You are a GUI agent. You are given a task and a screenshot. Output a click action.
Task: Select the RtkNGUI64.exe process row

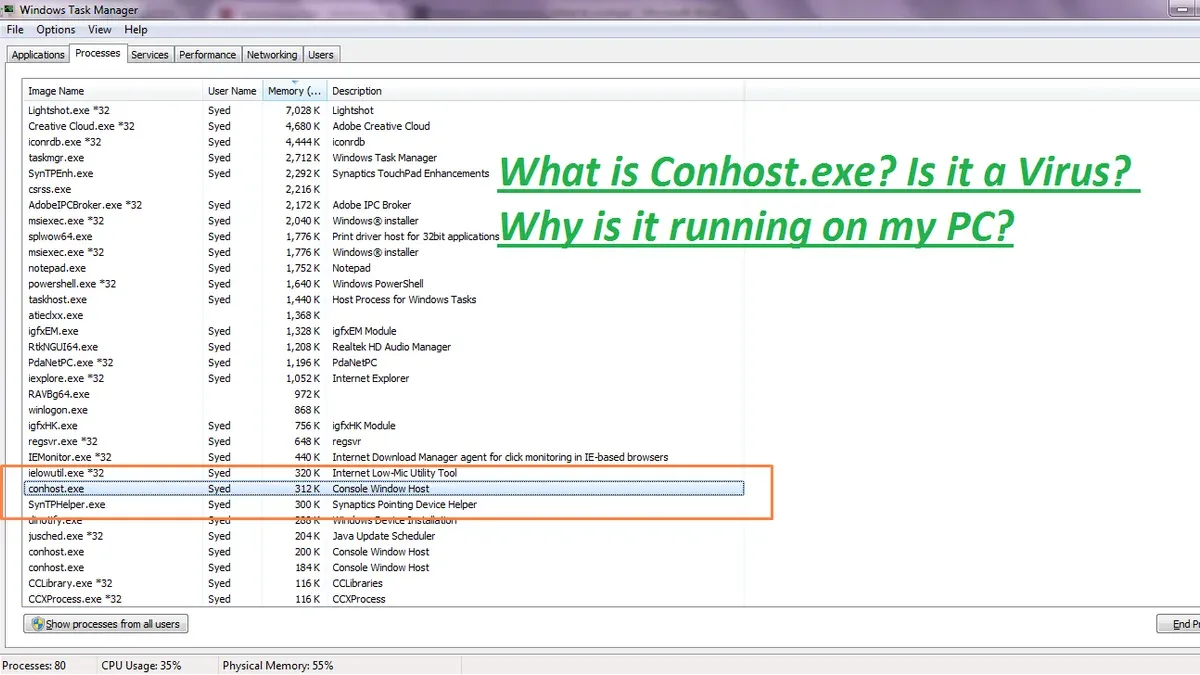tap(384, 347)
